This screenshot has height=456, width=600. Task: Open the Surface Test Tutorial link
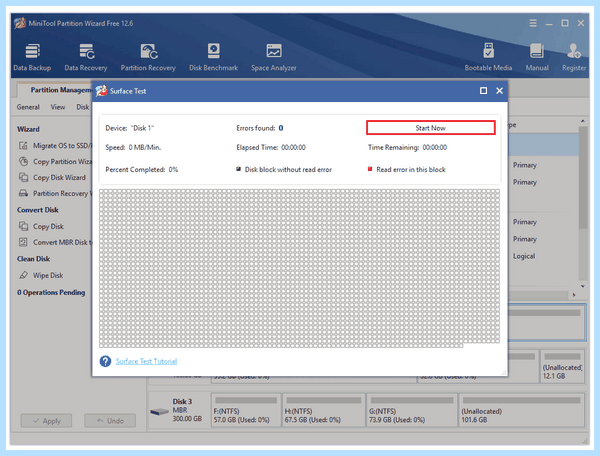146,361
